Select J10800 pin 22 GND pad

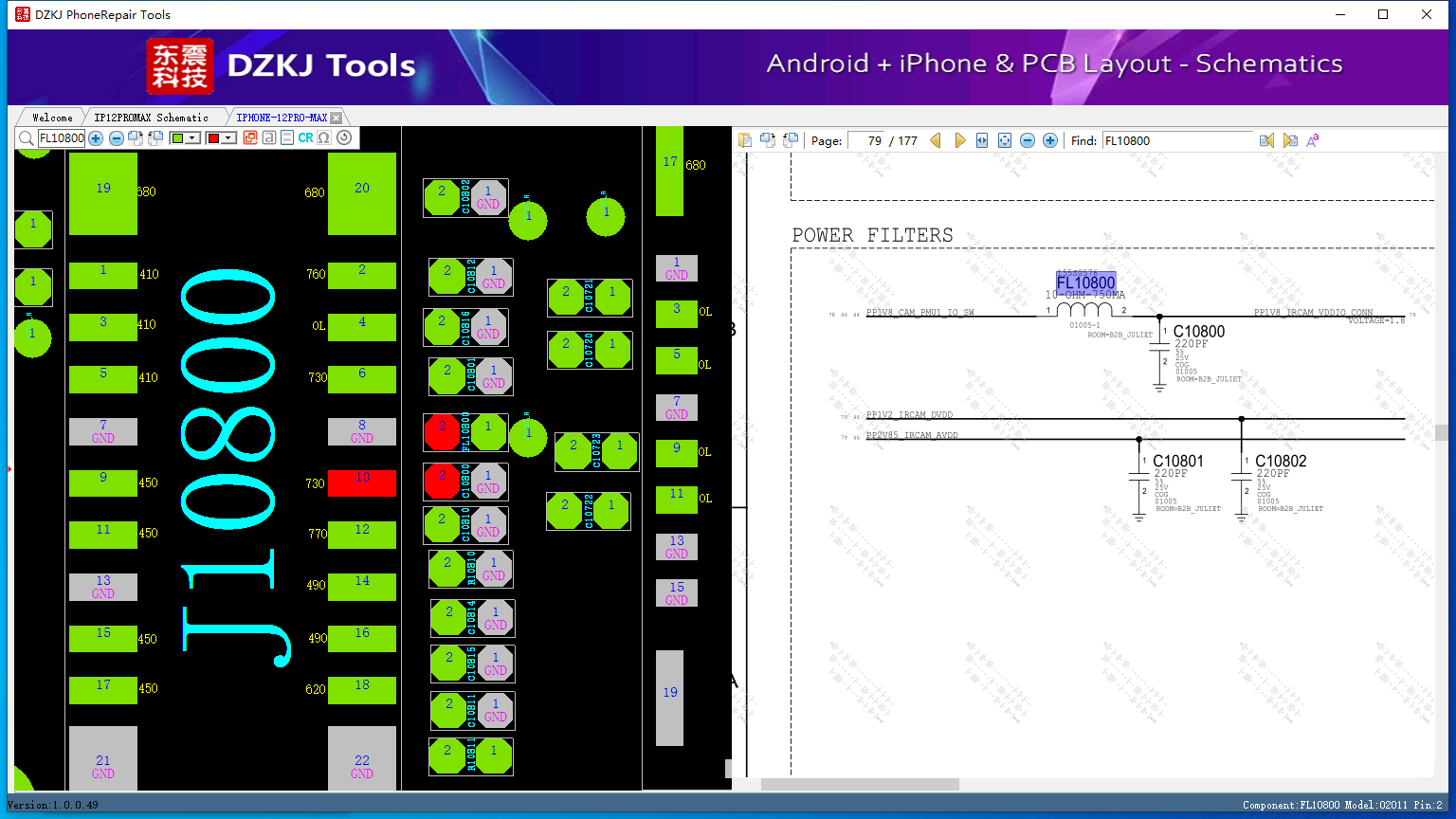tap(362, 758)
